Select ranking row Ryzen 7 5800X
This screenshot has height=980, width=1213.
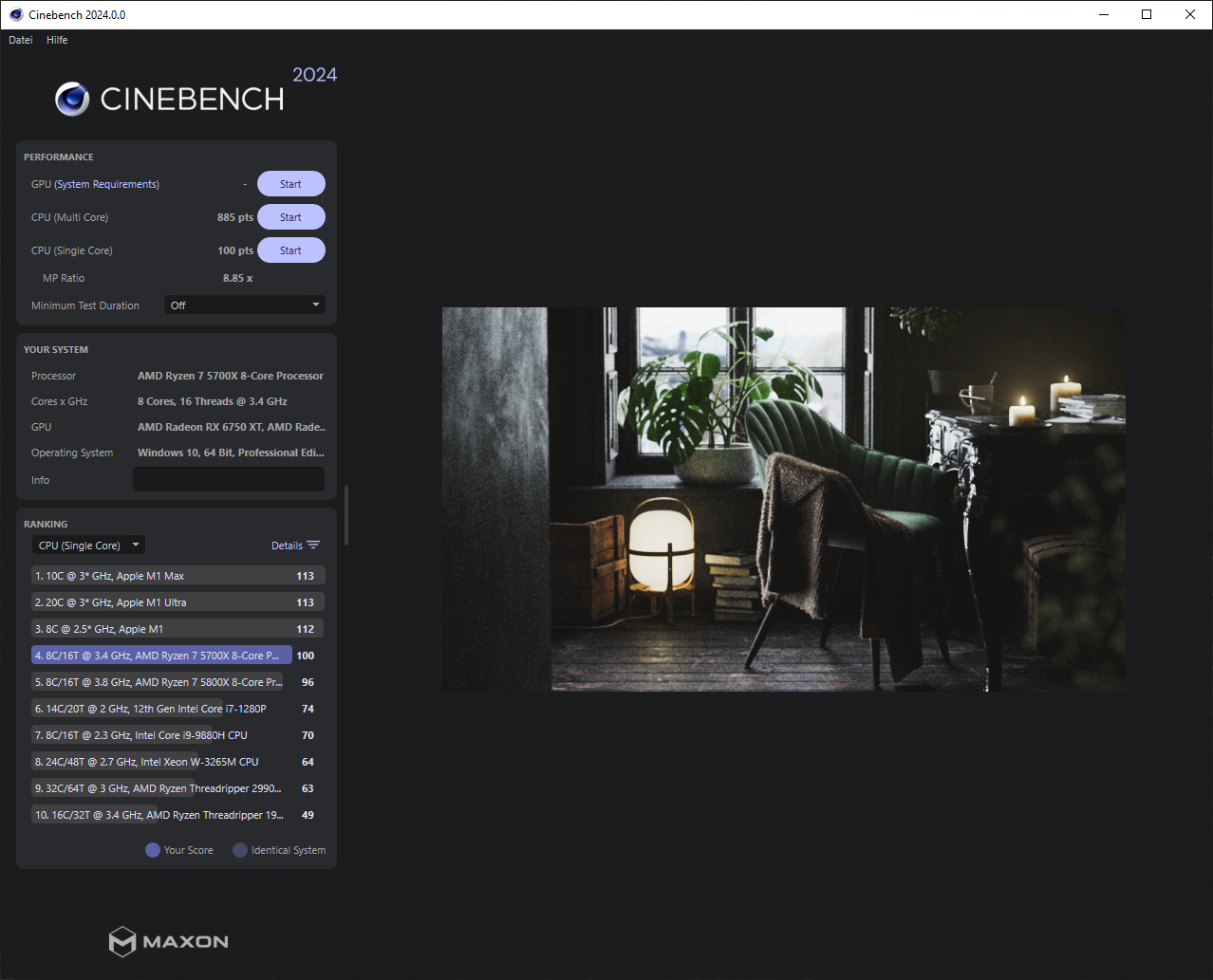pyautogui.click(x=178, y=682)
